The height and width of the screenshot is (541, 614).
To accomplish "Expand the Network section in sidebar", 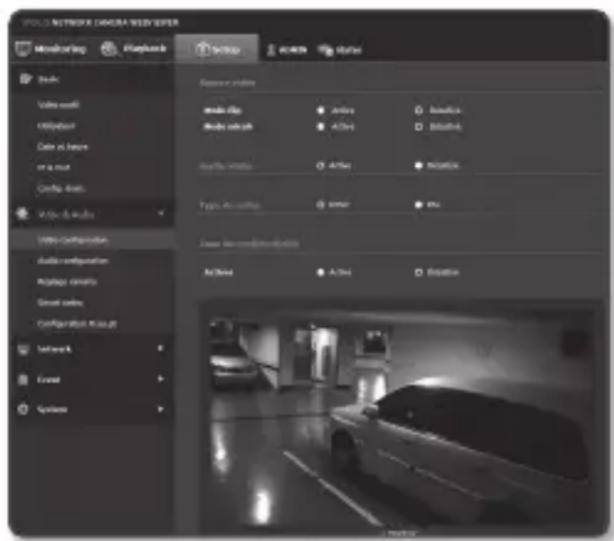I will click(x=160, y=349).
